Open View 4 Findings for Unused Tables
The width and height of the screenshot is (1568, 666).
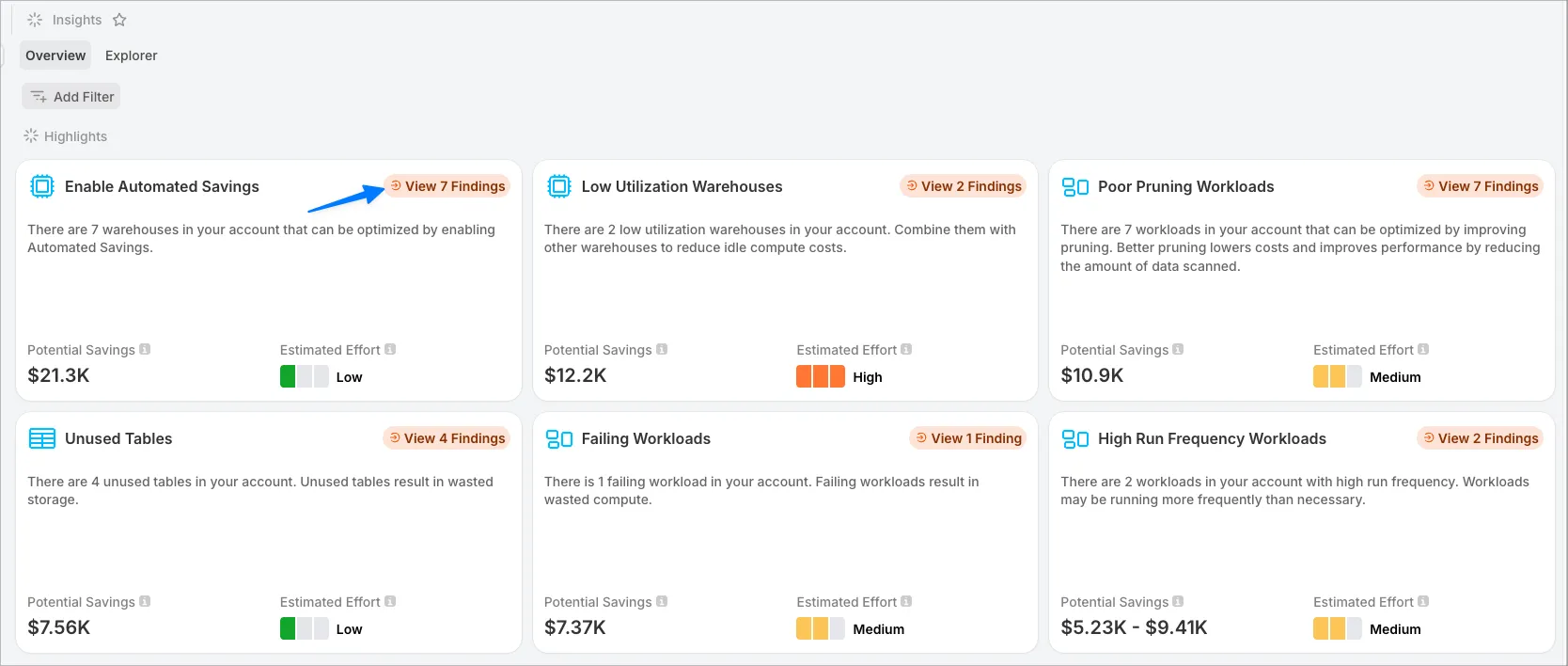coord(447,438)
